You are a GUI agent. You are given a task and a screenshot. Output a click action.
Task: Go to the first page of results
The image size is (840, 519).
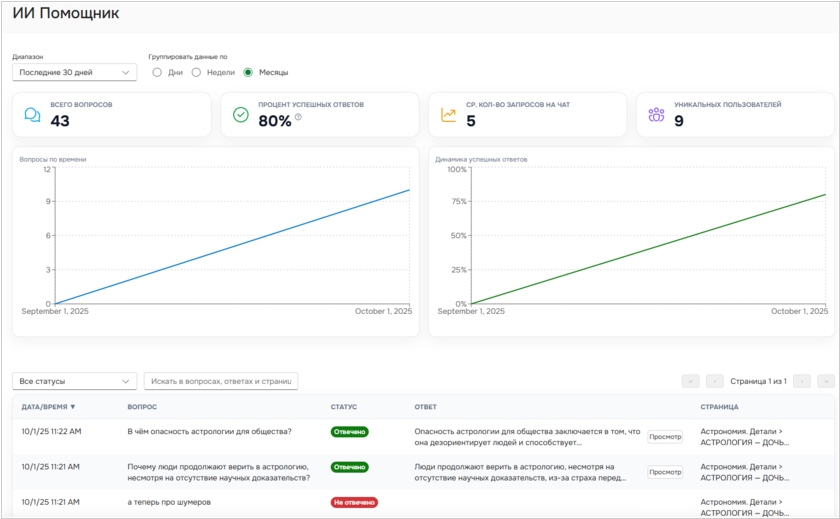(690, 381)
